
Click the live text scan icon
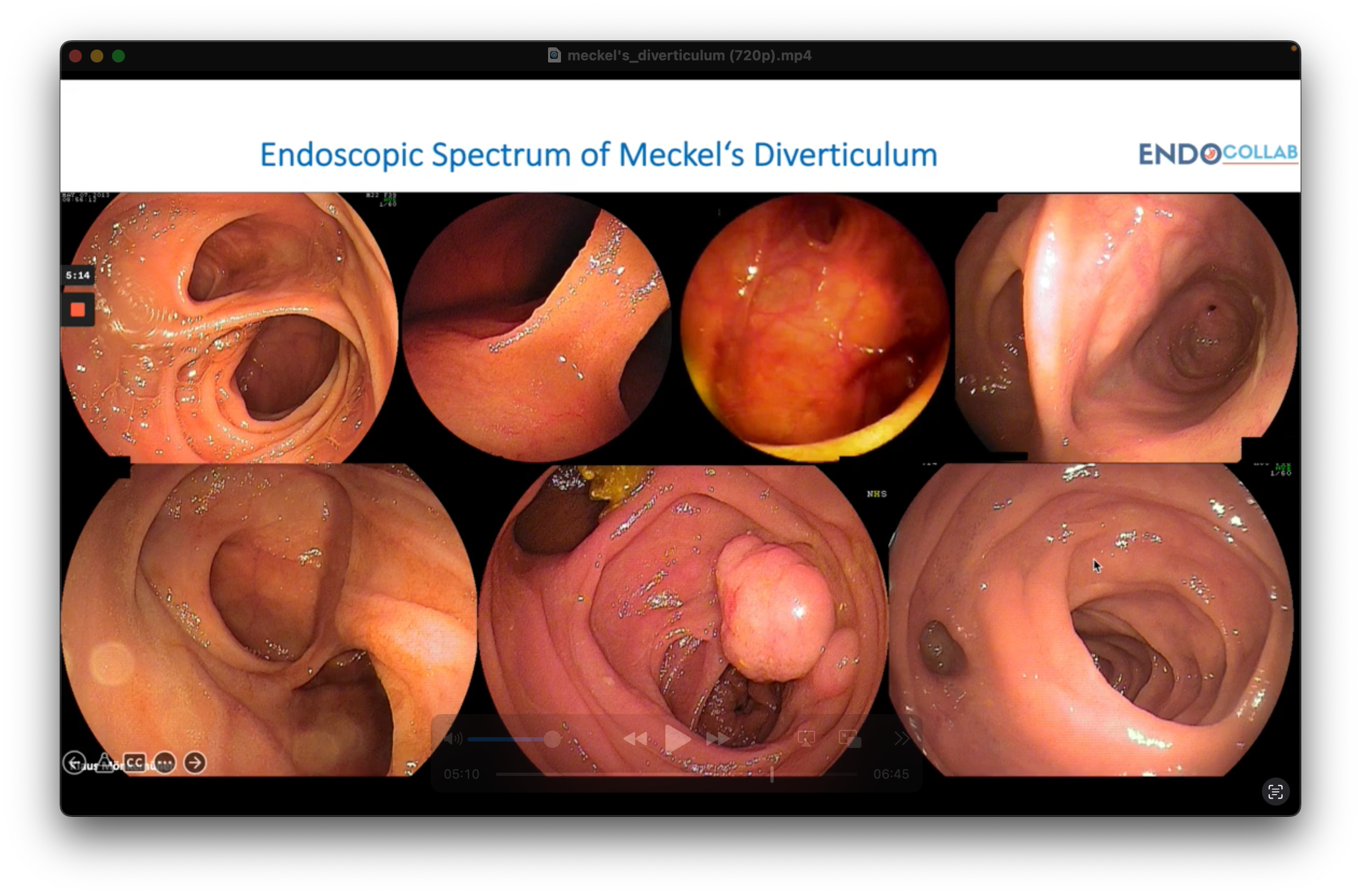tap(1275, 792)
